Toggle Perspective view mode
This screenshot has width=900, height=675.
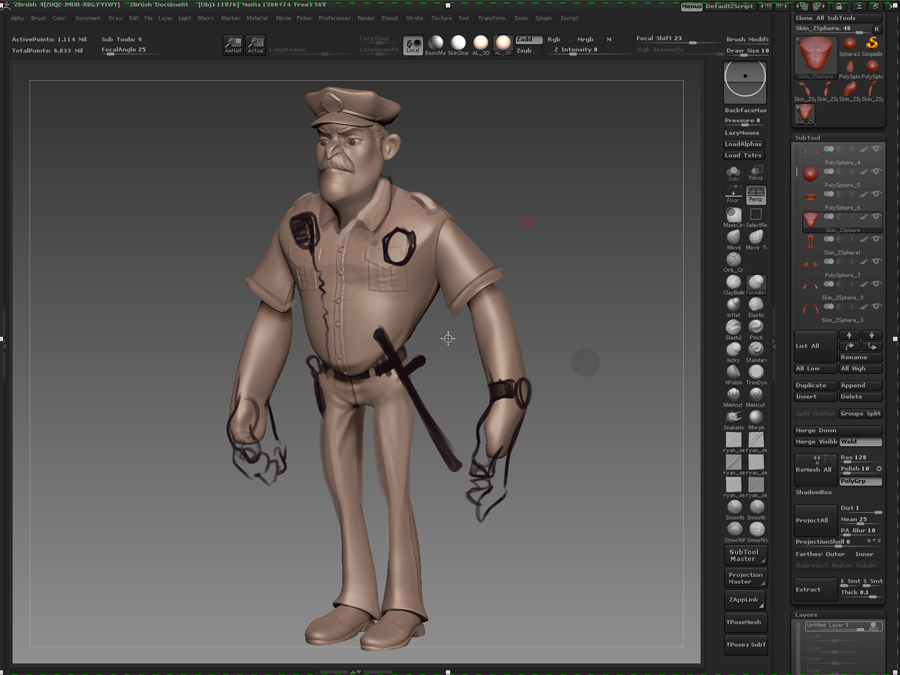(x=756, y=195)
